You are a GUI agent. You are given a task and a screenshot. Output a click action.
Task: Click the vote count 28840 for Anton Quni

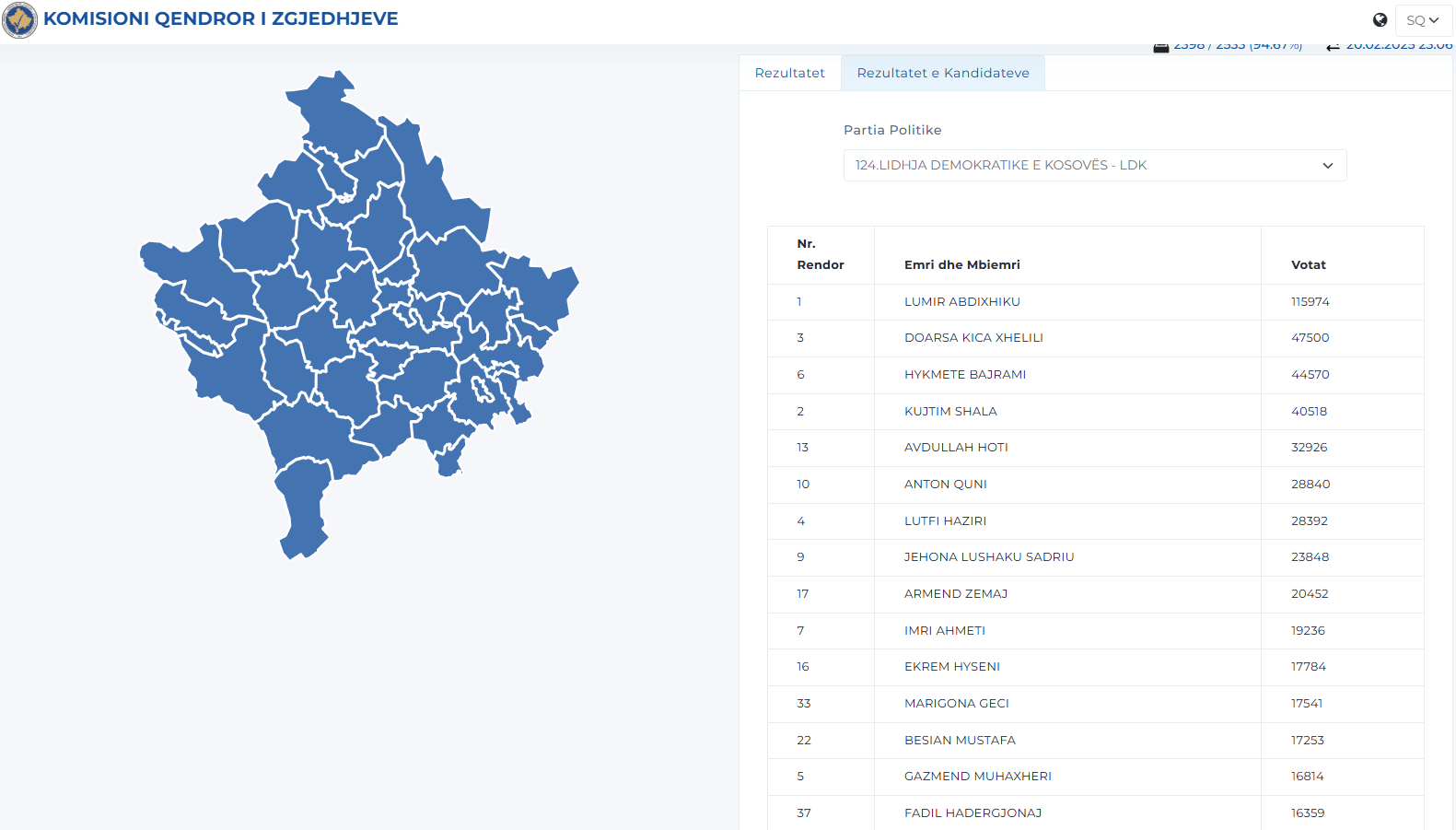pos(1310,485)
